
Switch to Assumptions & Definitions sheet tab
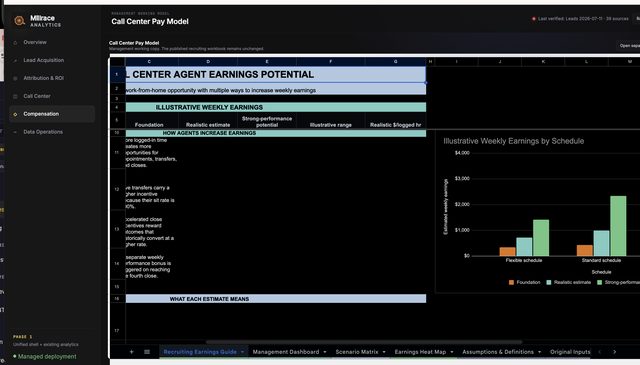pyautogui.click(x=498, y=352)
